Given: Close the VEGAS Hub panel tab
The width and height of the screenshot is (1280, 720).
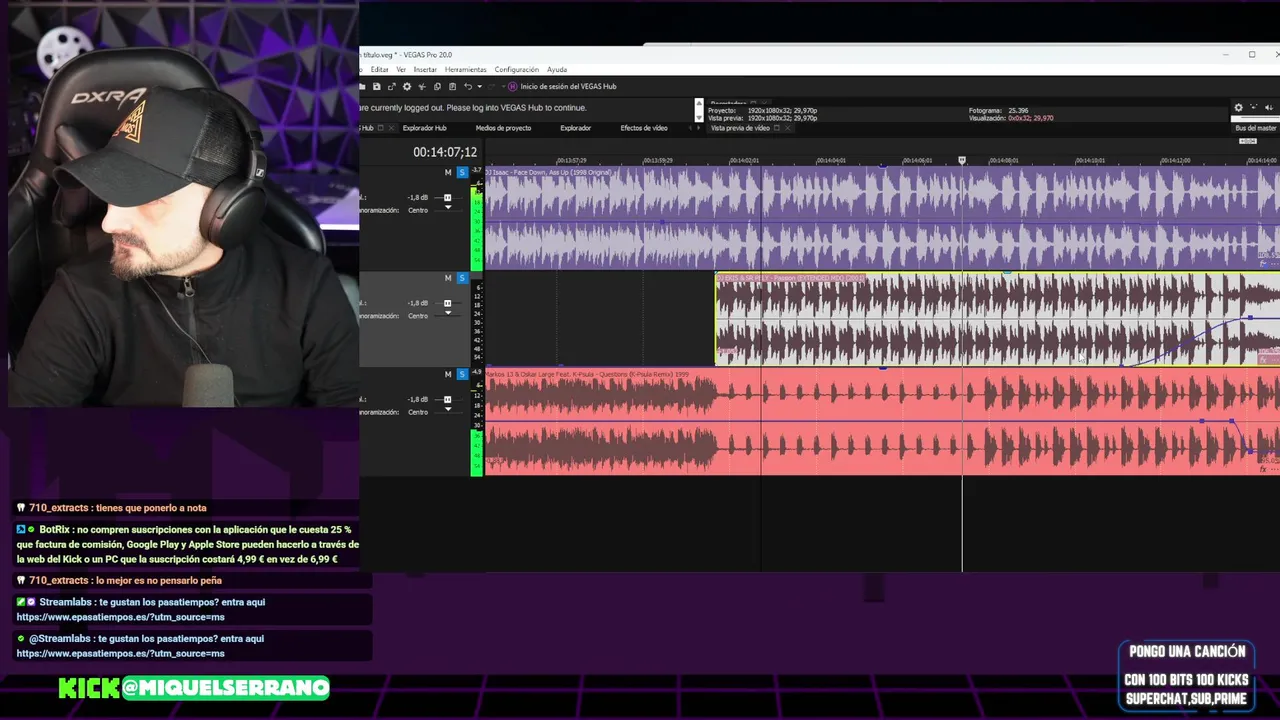Looking at the screenshot, I should 391,128.
